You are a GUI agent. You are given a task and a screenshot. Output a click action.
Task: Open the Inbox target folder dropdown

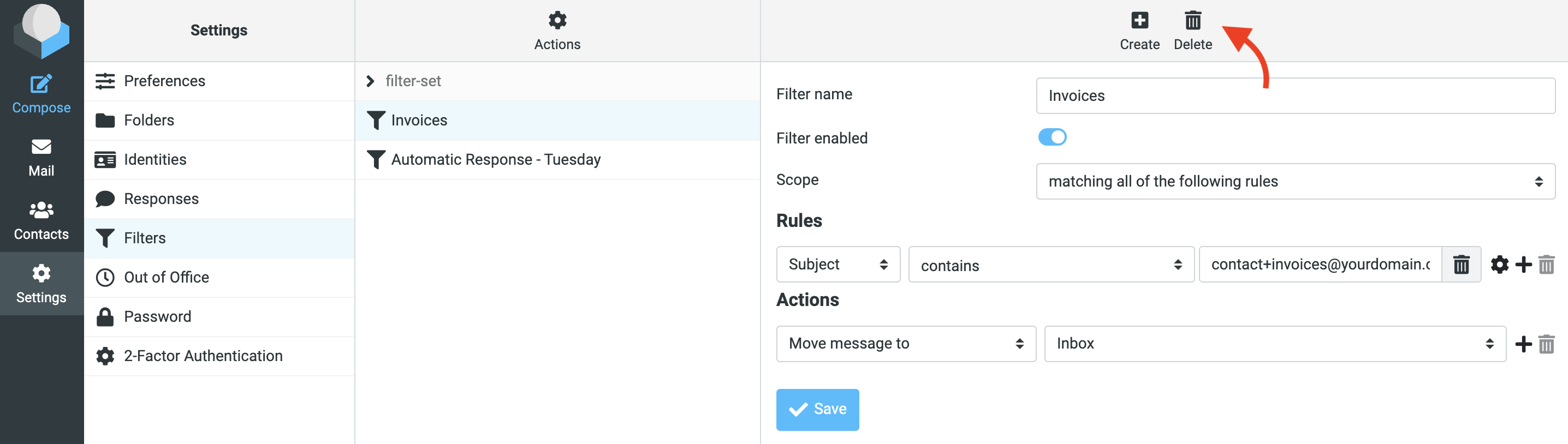coord(1275,344)
